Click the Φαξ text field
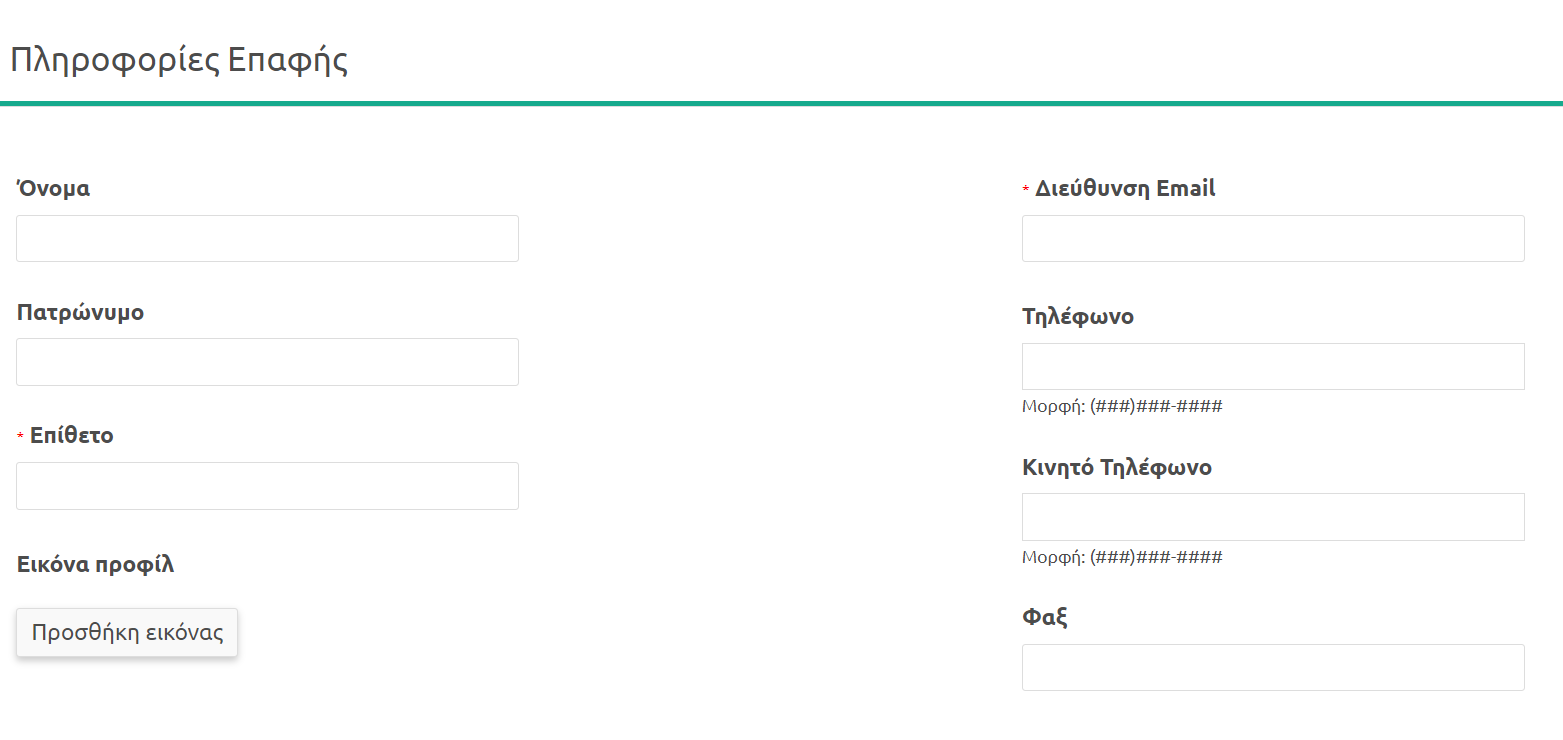 [x=1272, y=667]
